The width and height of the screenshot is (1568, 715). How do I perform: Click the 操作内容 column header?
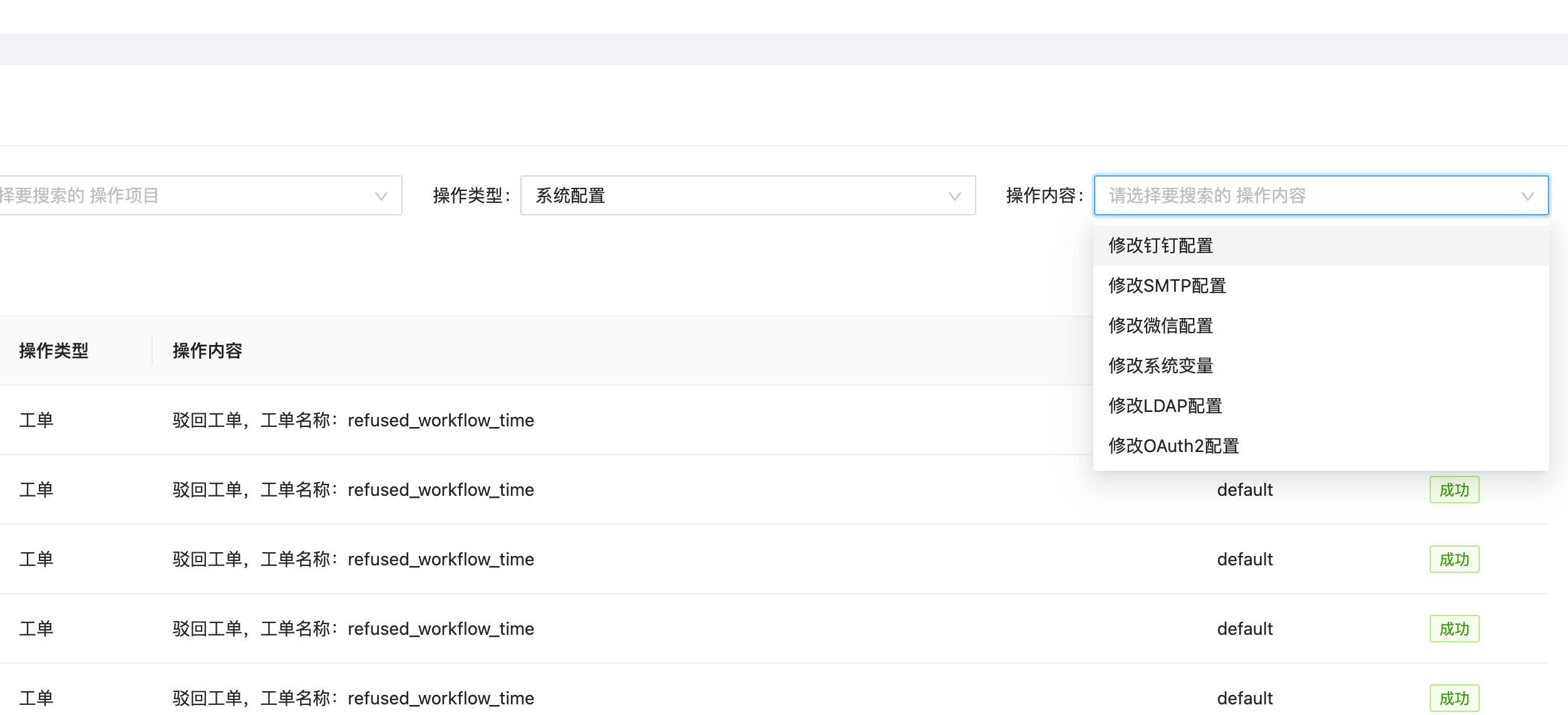[x=207, y=351]
